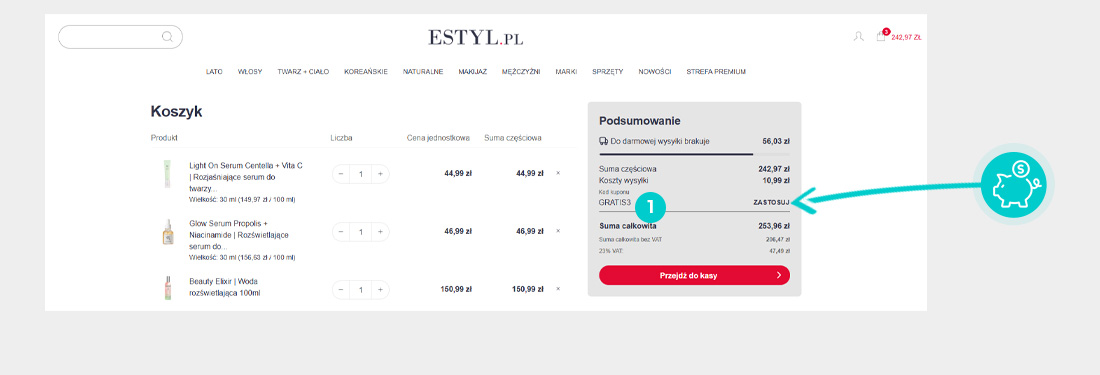1100x375 pixels.
Task: Open the MAKIJAŻ menu category
Action: point(473,71)
